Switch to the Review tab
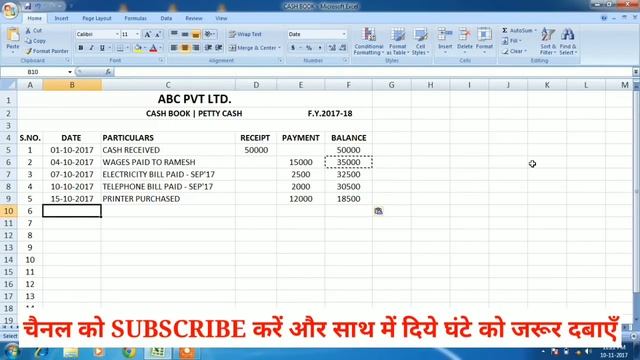Screen dimensions: 640x360 point(193,18)
